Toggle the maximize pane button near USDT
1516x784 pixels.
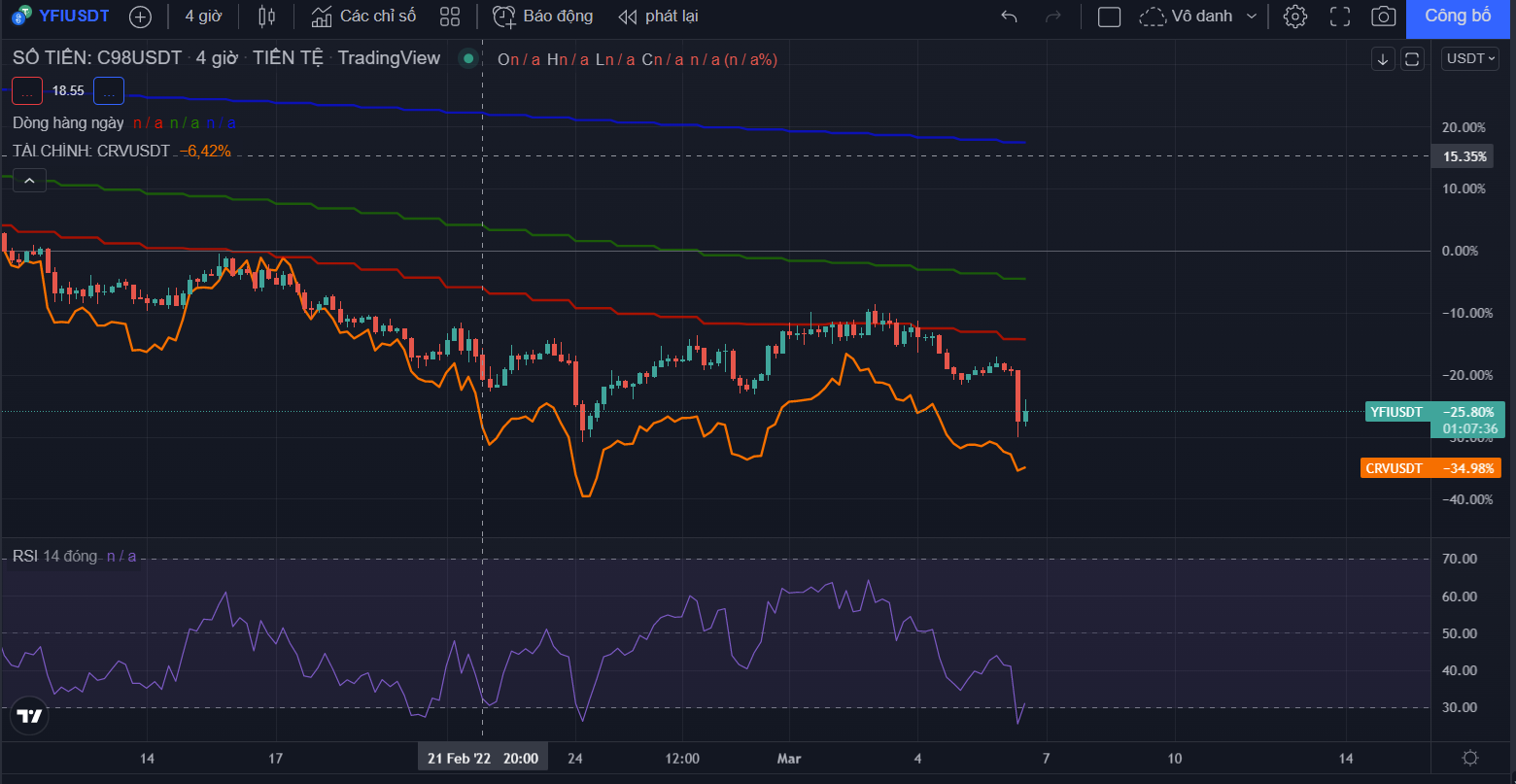click(x=1412, y=59)
